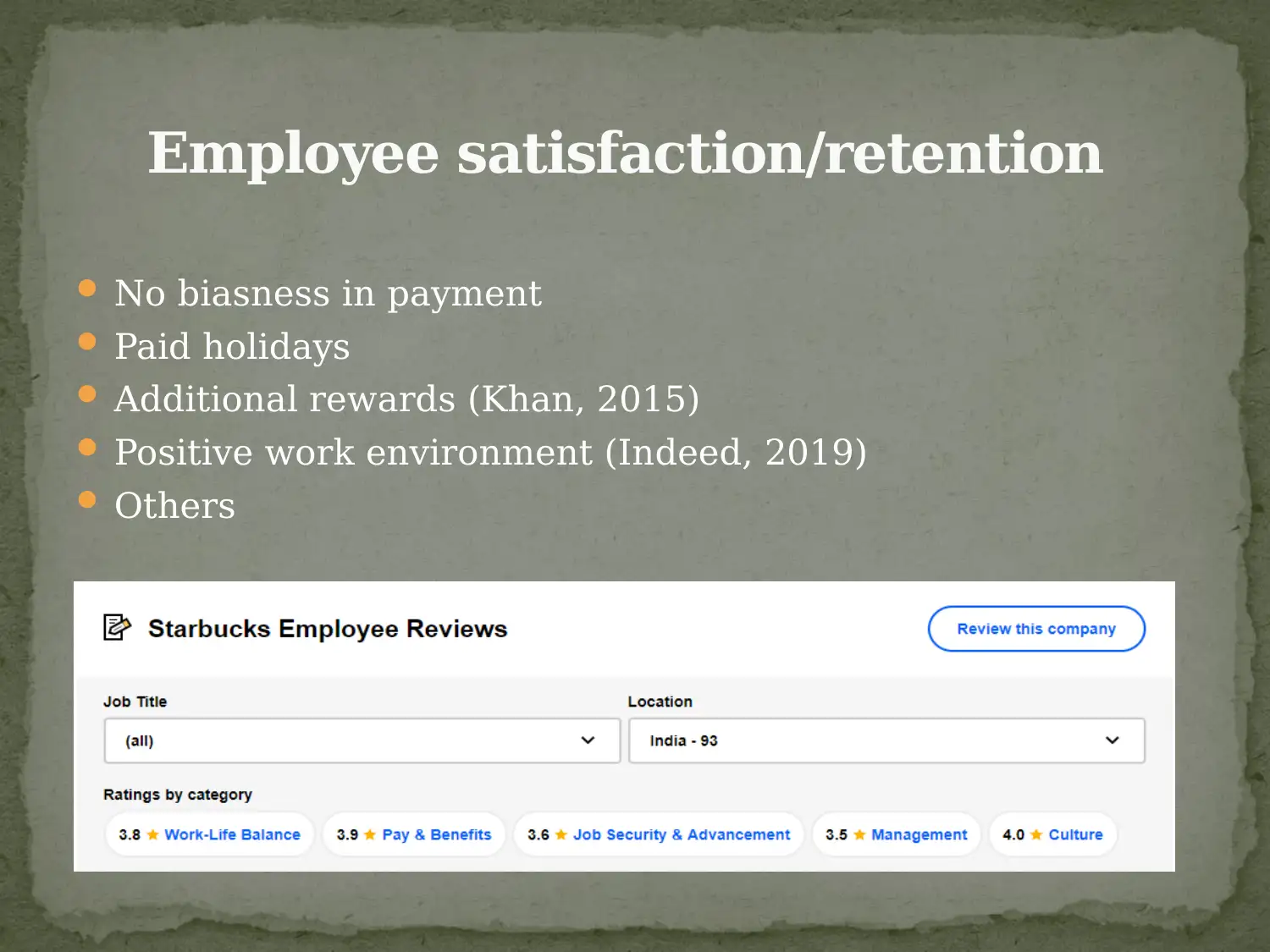The height and width of the screenshot is (952, 1270).
Task: Open the Job Title dropdown showing (all)
Action: pos(362,740)
